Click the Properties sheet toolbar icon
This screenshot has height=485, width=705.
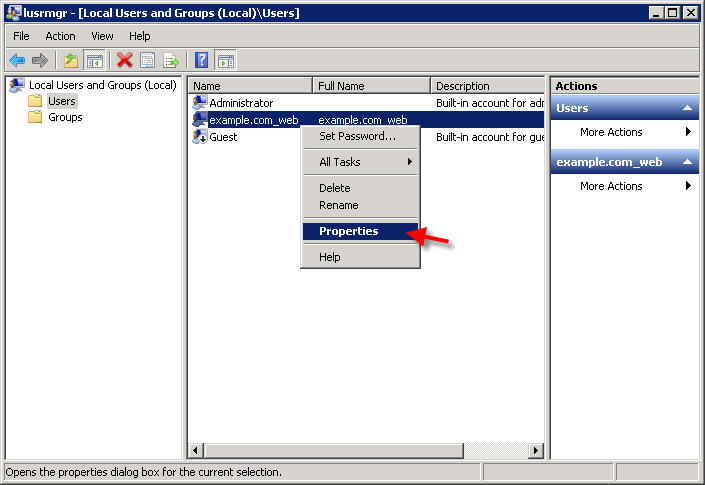(147, 60)
